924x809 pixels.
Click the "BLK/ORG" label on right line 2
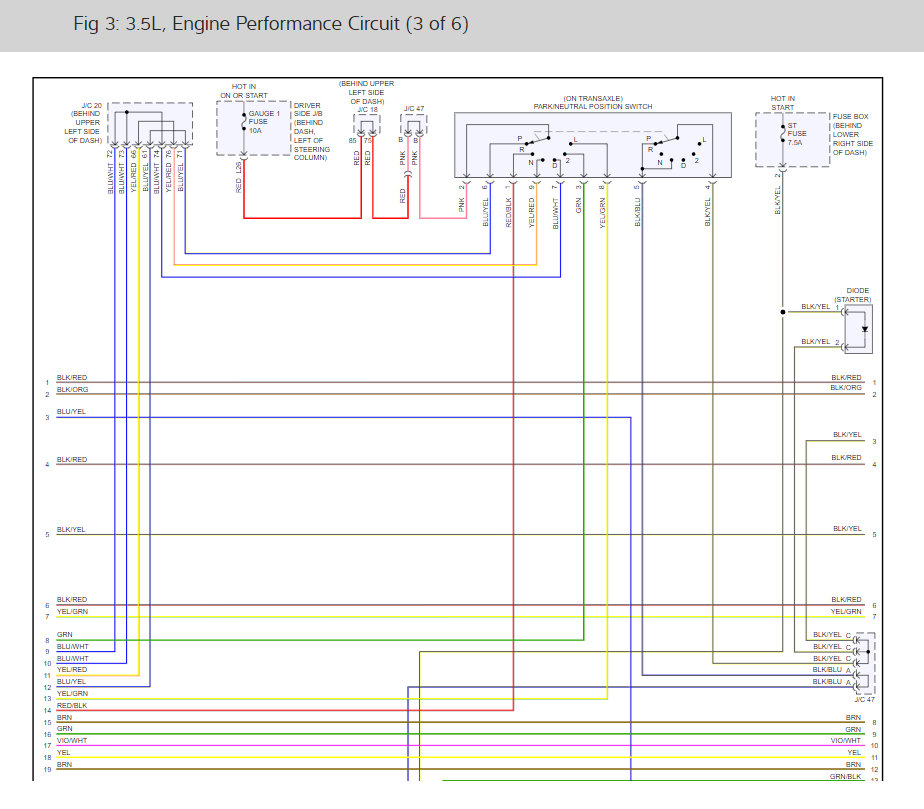(x=846, y=388)
